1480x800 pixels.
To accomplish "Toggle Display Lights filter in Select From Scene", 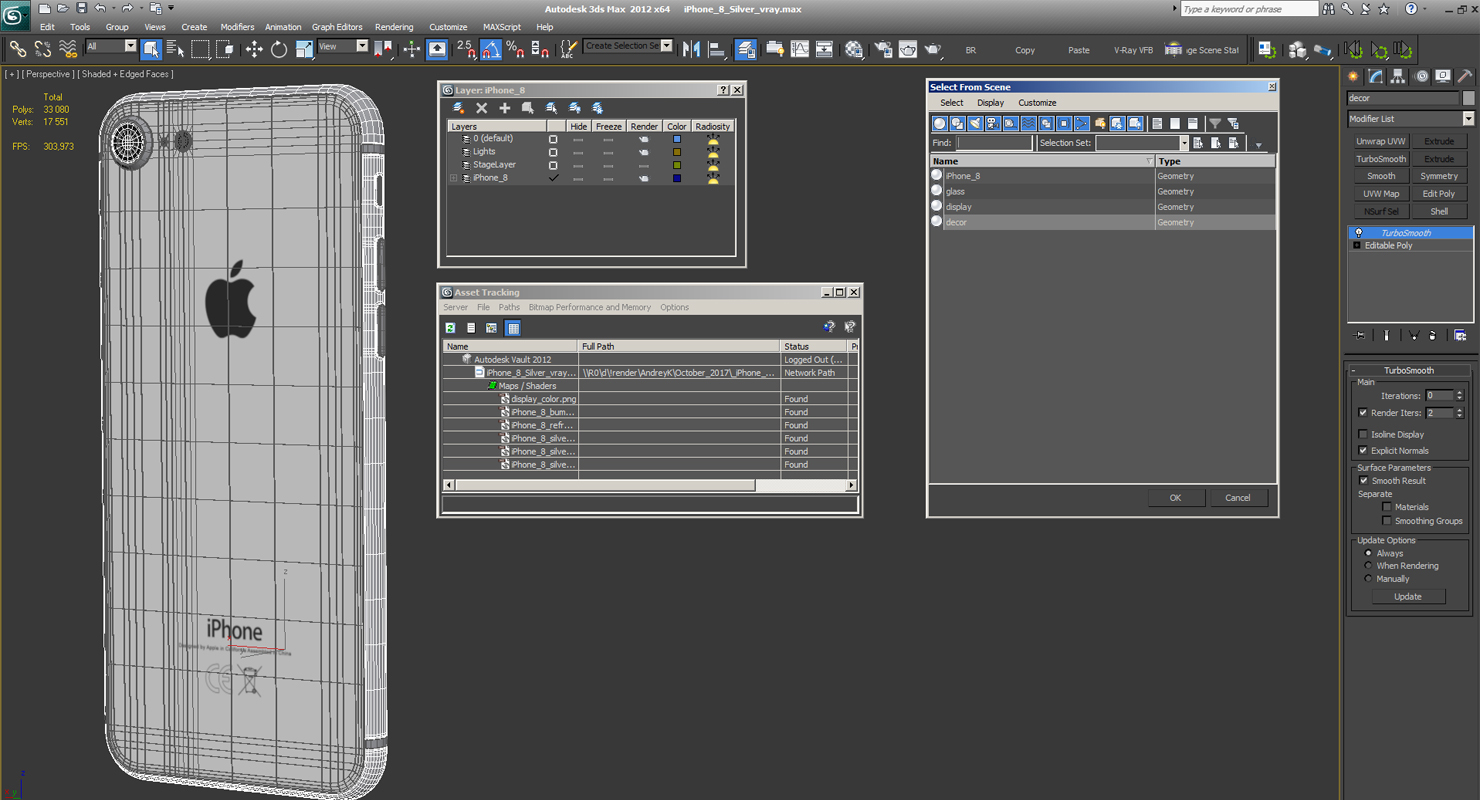I will point(975,123).
